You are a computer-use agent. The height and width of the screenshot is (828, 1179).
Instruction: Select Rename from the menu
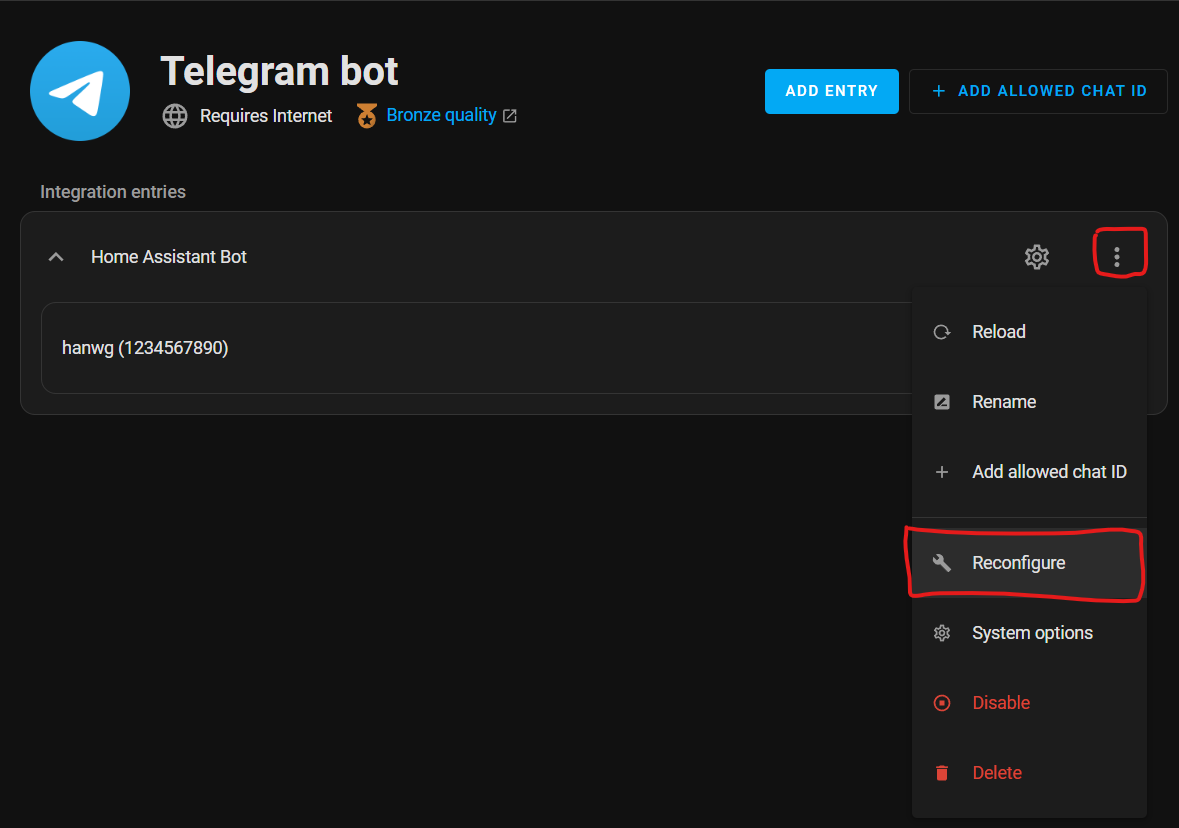click(x=1029, y=402)
